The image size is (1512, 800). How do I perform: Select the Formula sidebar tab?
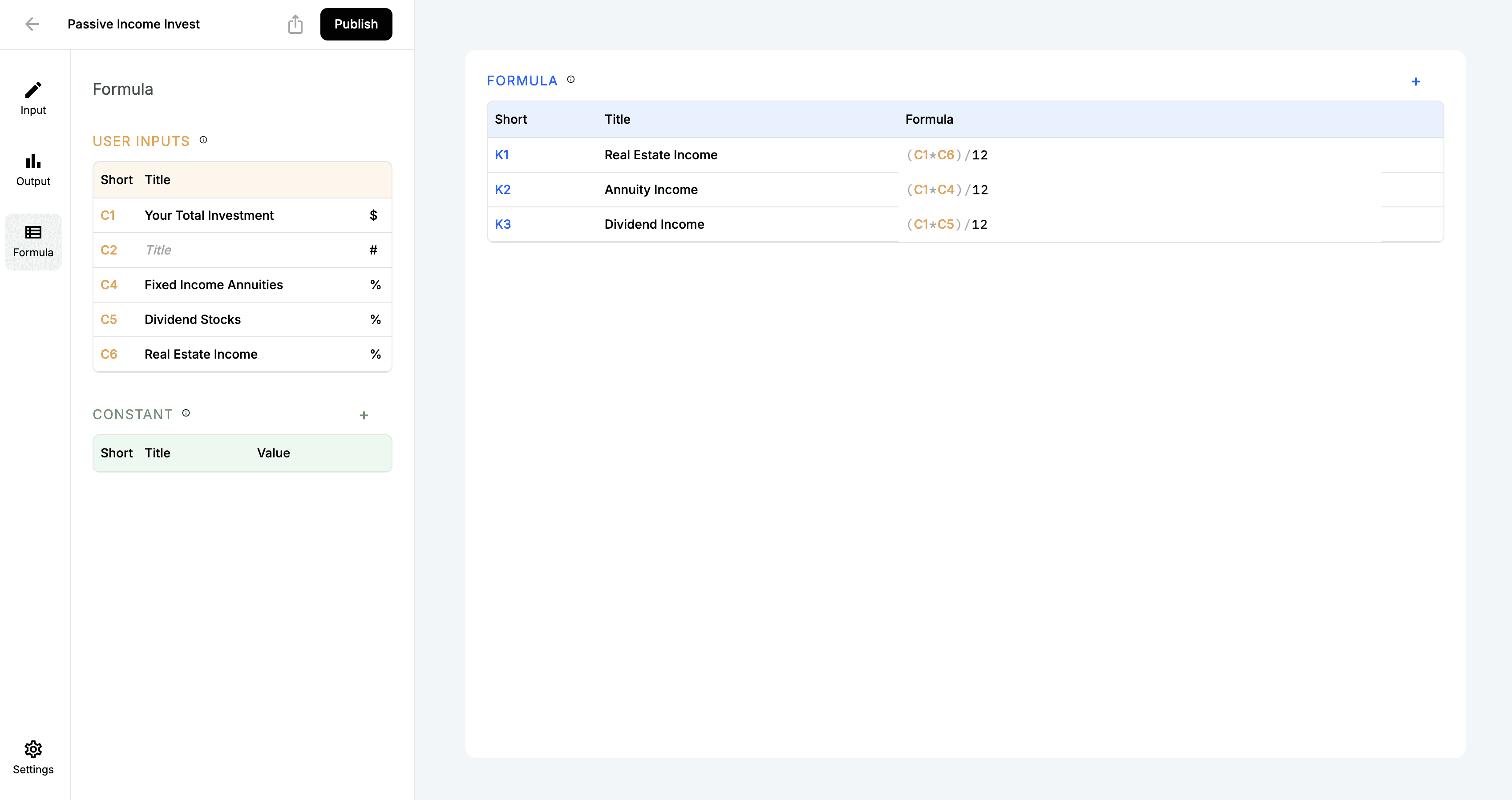click(x=33, y=241)
